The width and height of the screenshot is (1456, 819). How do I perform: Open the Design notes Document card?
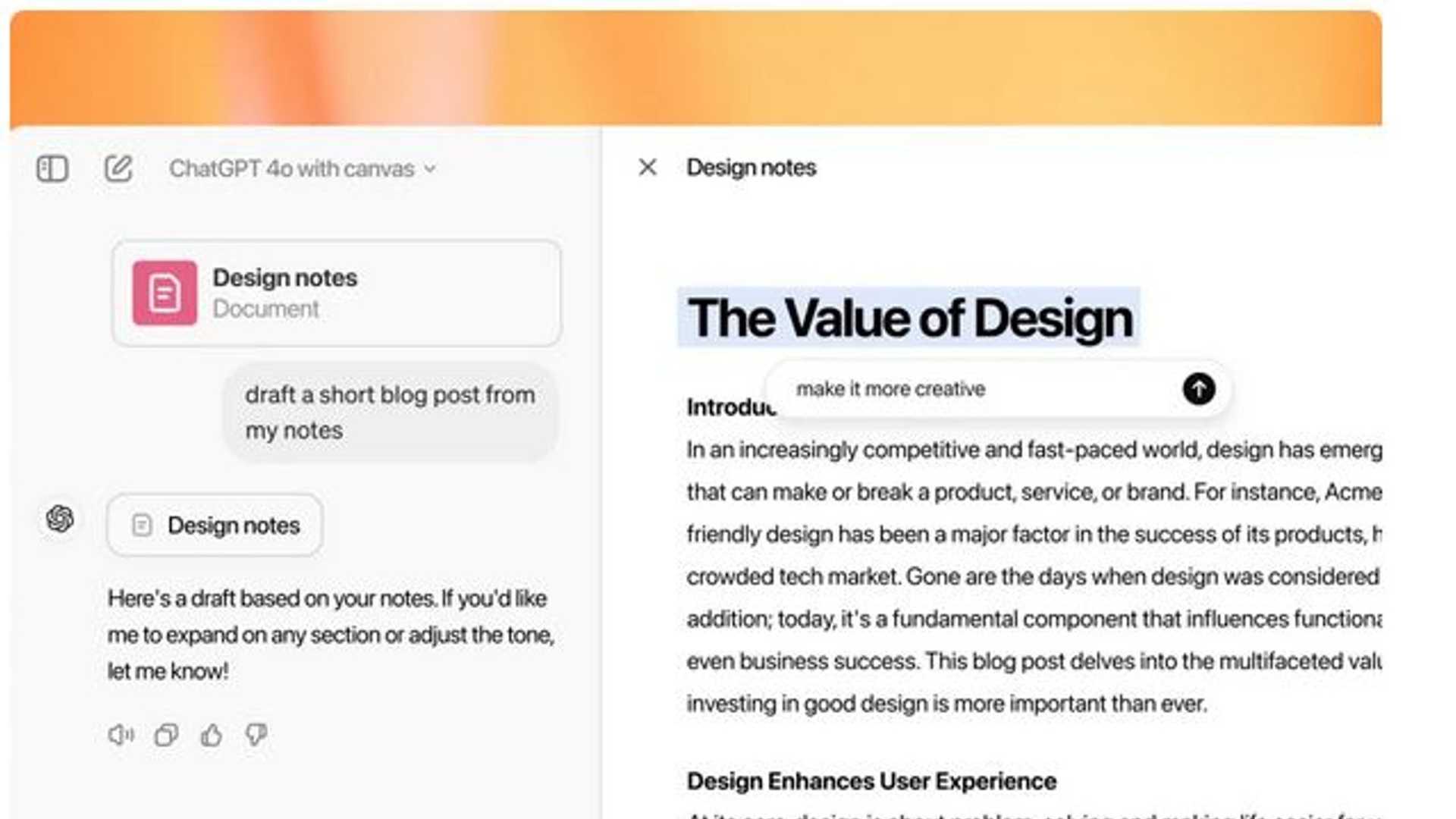pos(337,293)
